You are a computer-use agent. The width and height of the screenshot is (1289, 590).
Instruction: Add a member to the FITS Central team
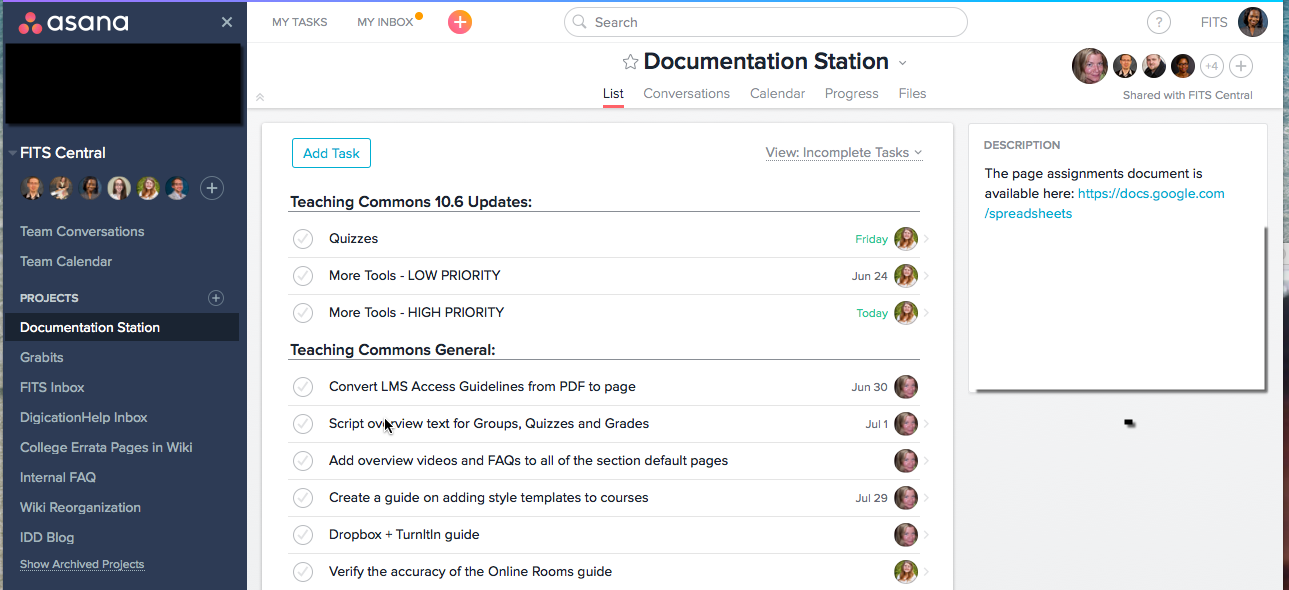click(x=211, y=187)
